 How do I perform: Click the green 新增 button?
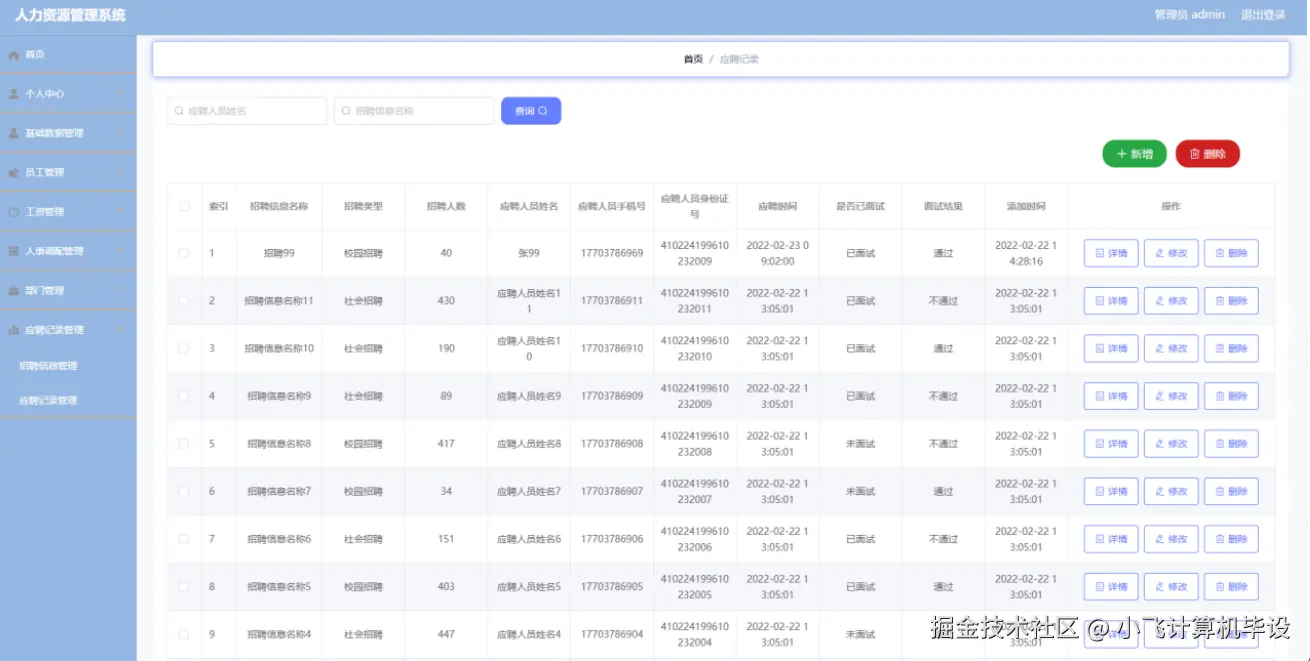(x=1134, y=154)
